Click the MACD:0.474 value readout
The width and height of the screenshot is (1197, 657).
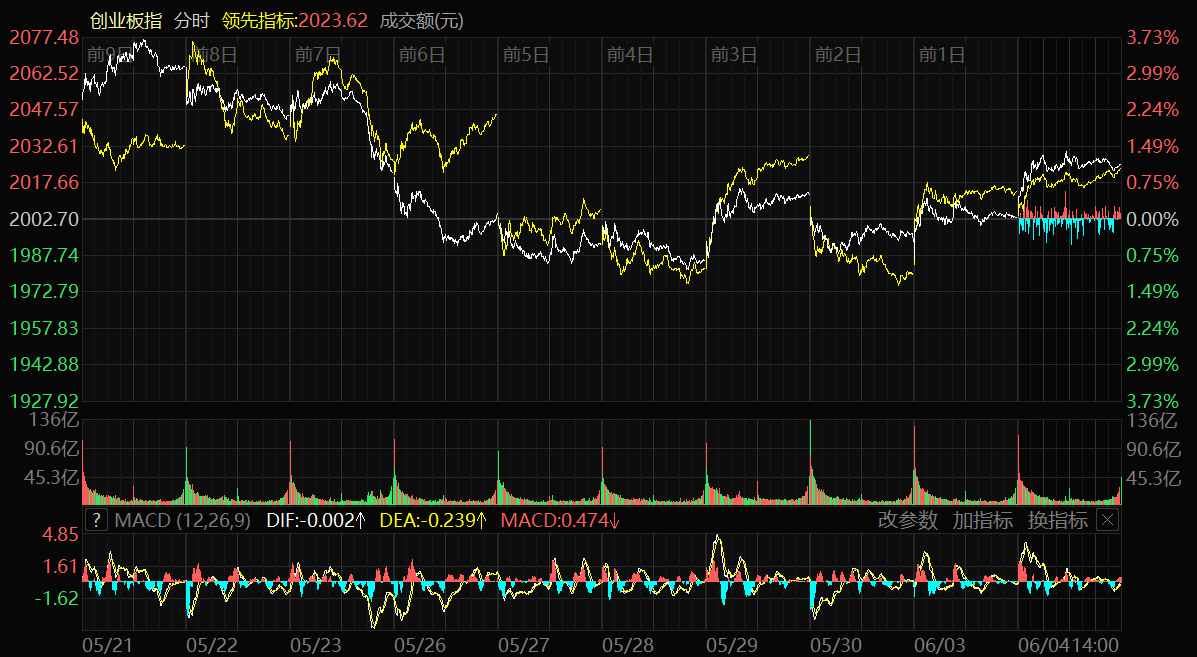[x=560, y=520]
